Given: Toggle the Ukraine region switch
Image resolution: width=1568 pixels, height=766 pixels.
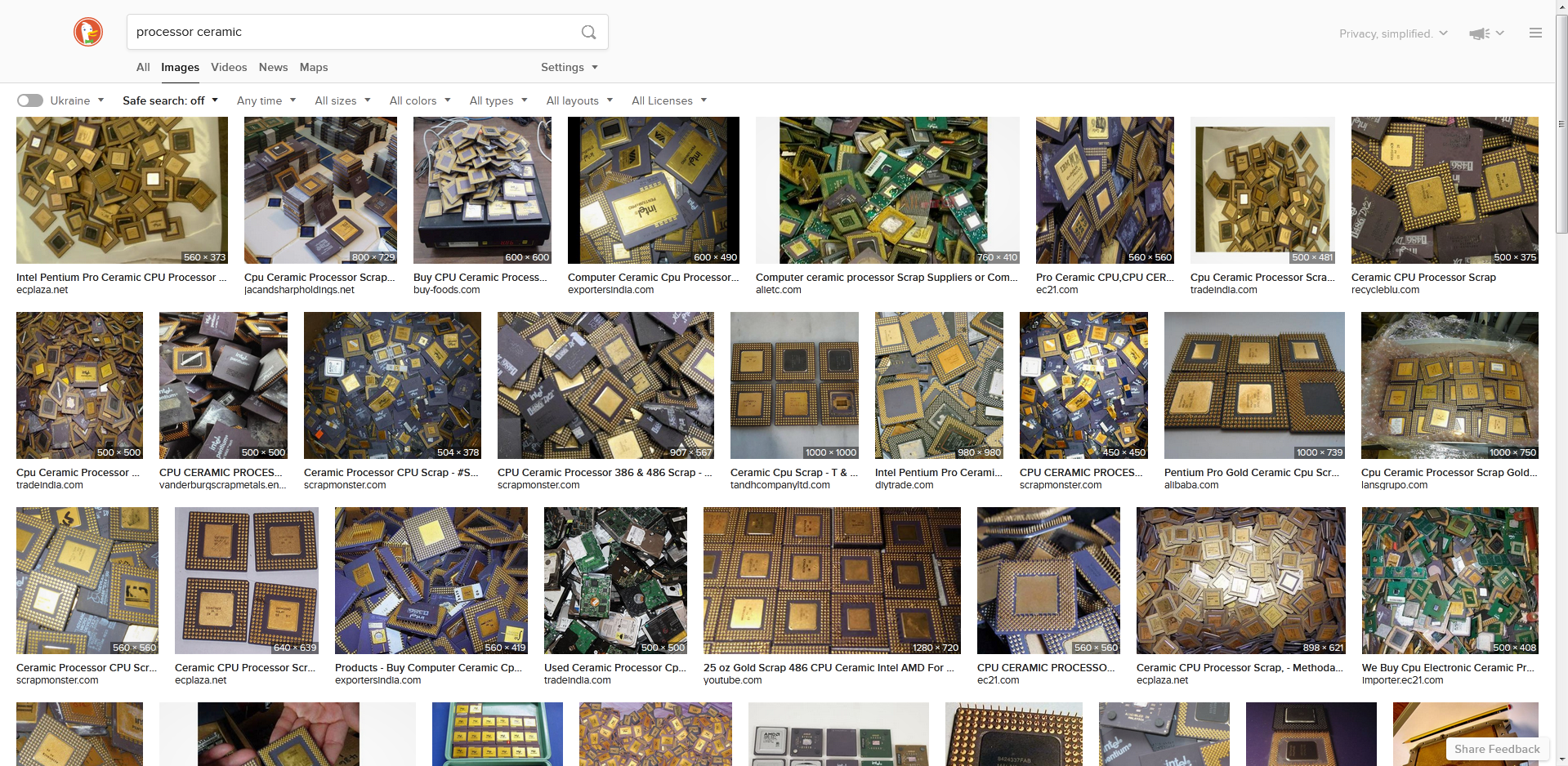Looking at the screenshot, I should [30, 100].
